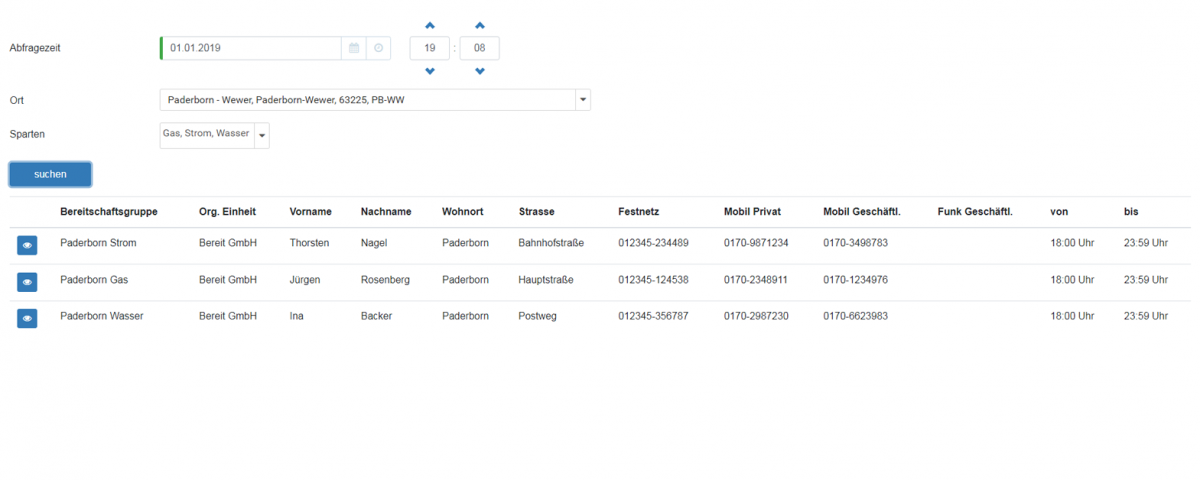
Task: Select the minute input showing 08
Action: coord(480,48)
